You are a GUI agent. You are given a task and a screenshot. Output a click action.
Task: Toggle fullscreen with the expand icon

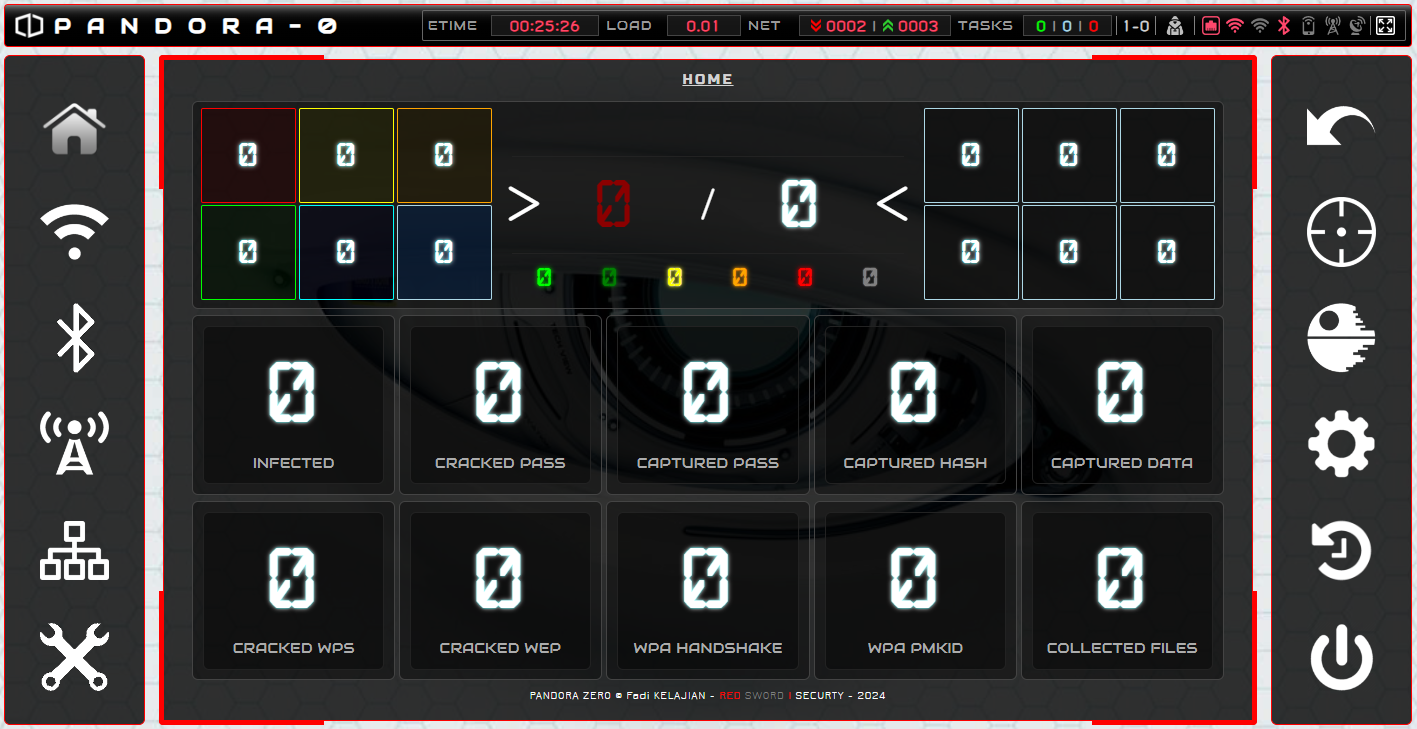1385,26
